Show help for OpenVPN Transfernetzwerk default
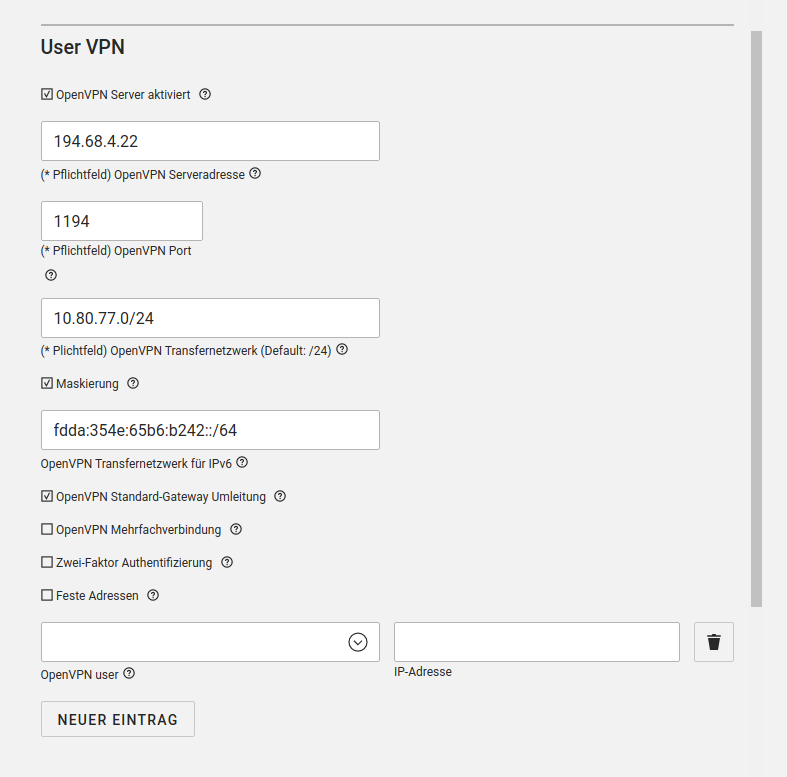 pyautogui.click(x=342, y=350)
